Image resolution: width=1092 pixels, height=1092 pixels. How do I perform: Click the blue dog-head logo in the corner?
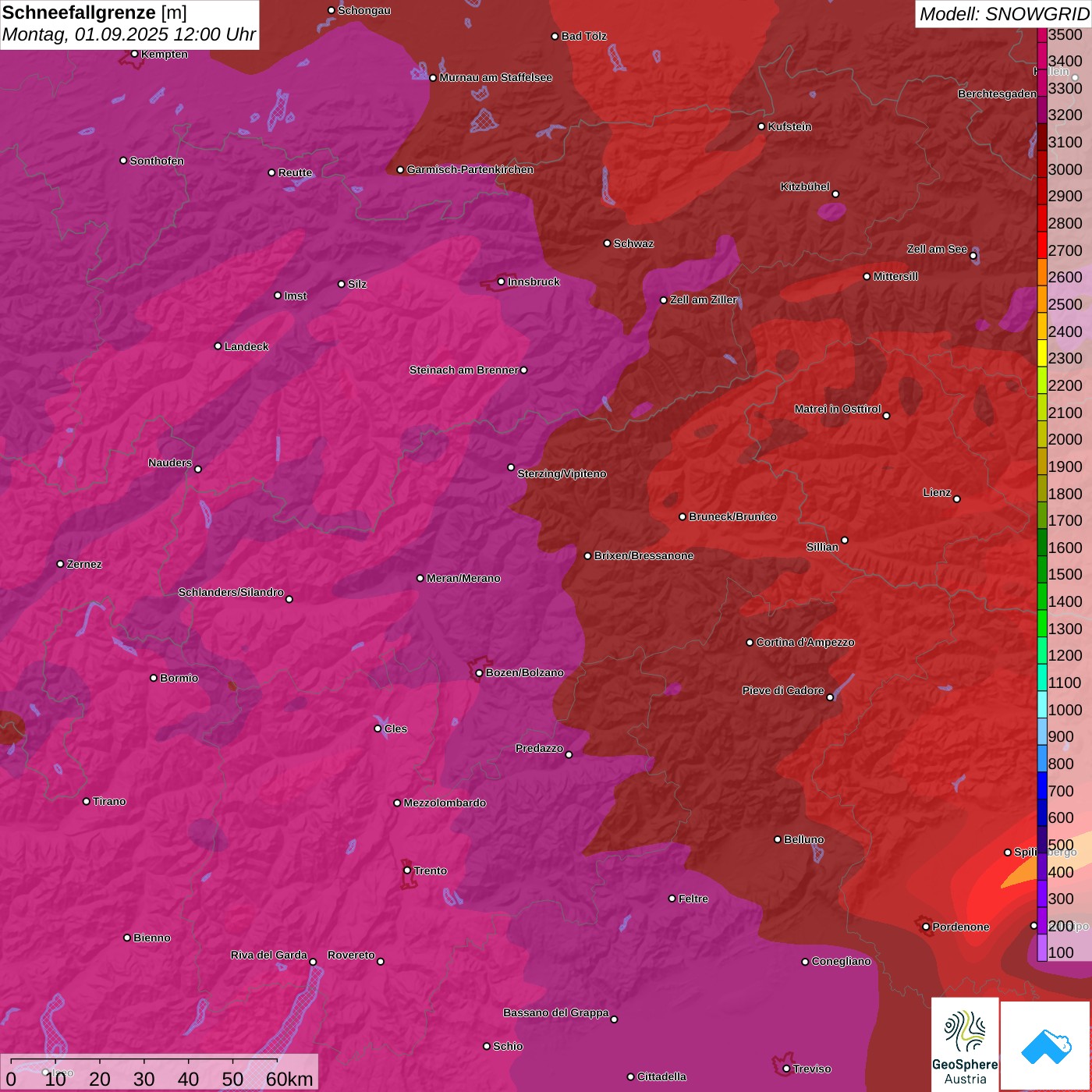pos(1046,1046)
